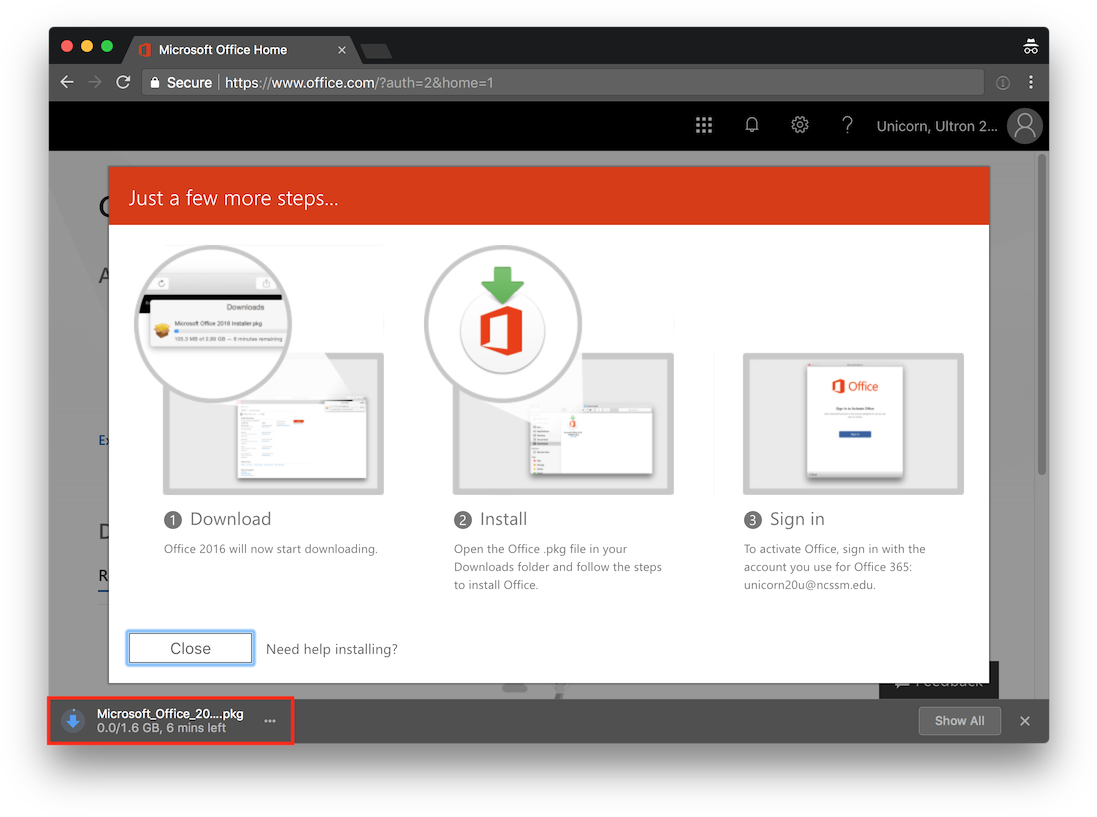This screenshot has height=817, width=1097.
Task: Open options for the Microsoft_Office download
Action: (x=269, y=720)
